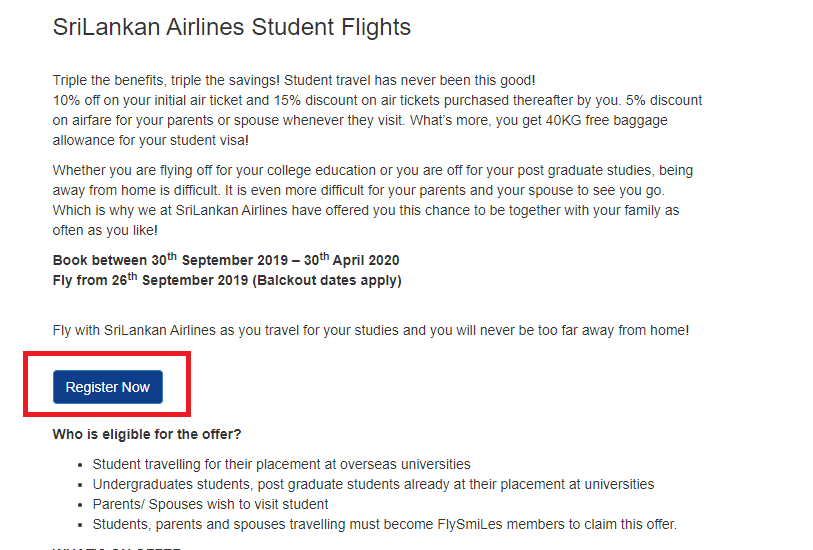
Task: Click the 'Parents/ Spouses wish to visit student' bullet
Action: click(210, 504)
